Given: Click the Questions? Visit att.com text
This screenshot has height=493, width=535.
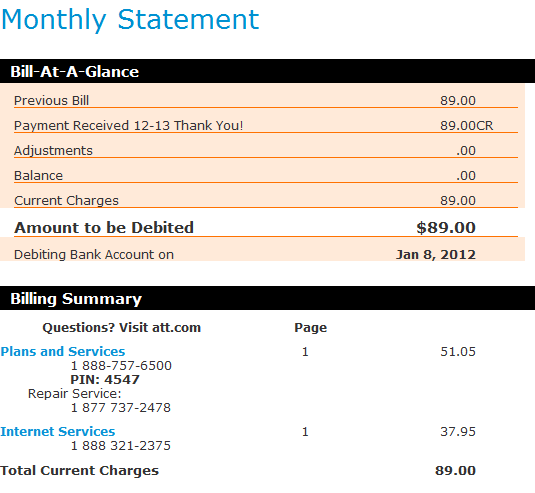Looking at the screenshot, I should coord(122,328).
